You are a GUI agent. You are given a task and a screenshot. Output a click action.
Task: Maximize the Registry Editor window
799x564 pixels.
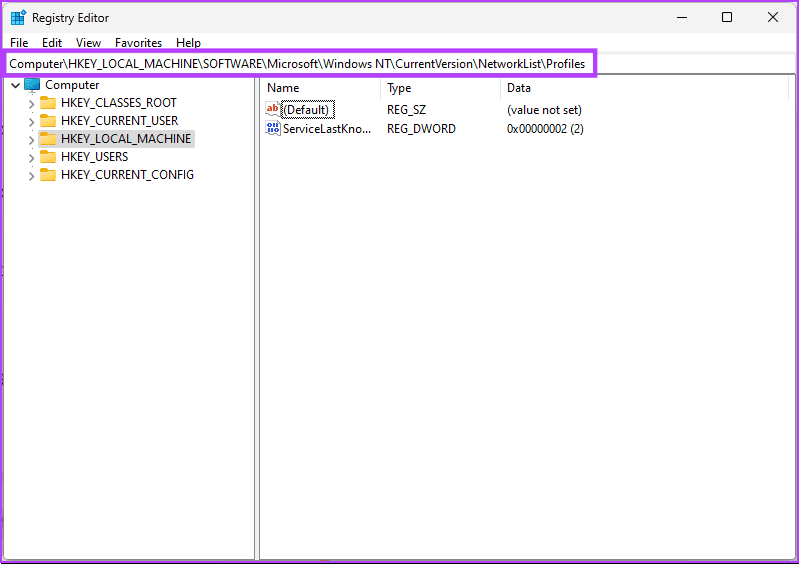[727, 17]
